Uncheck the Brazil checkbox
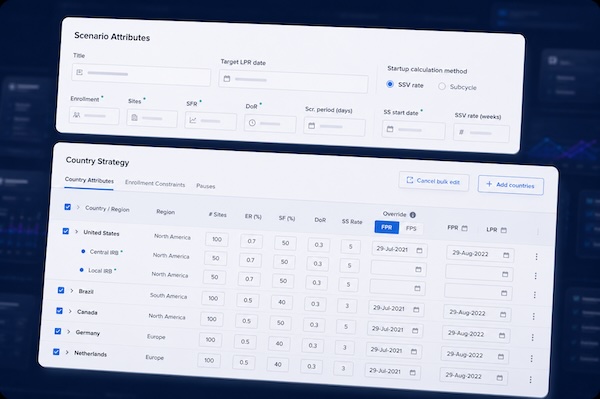Screen dimensions: 600x399 click(x=61, y=290)
